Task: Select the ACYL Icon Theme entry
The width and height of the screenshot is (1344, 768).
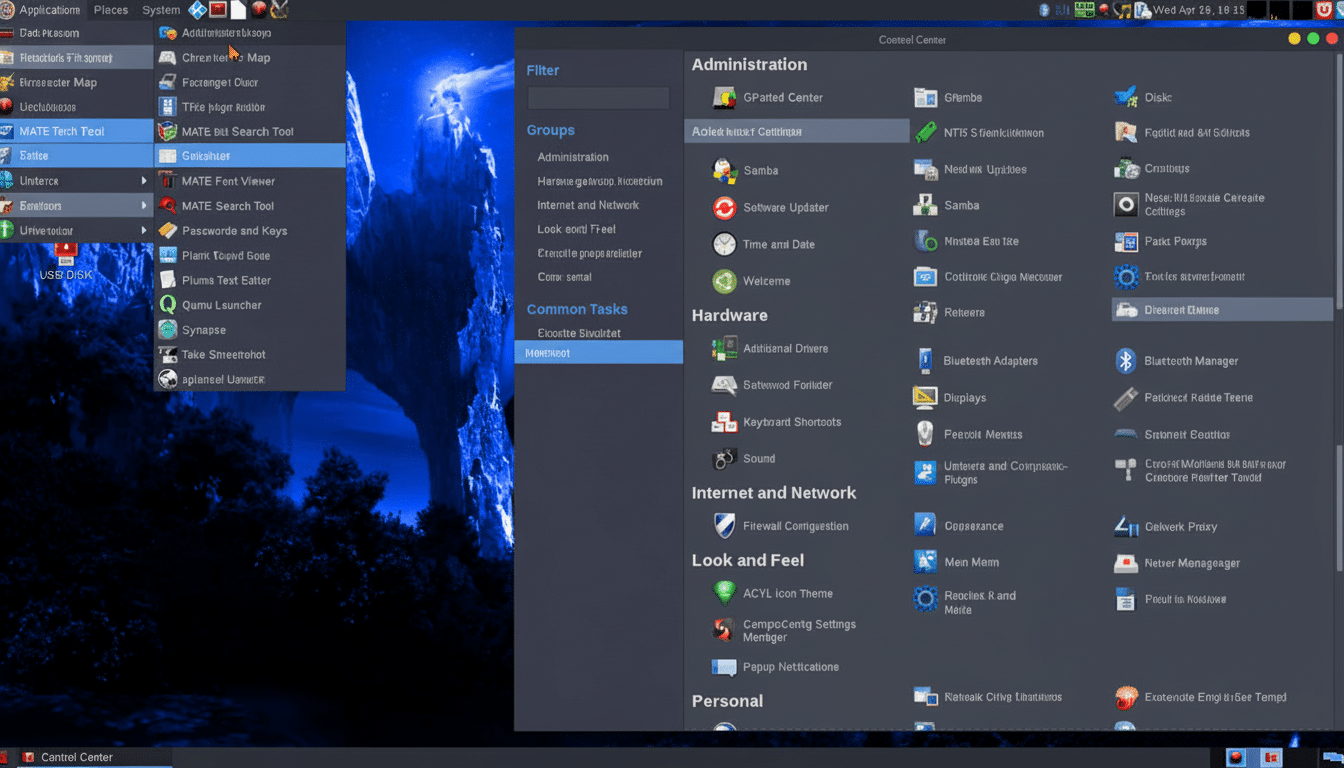Action: click(x=785, y=593)
